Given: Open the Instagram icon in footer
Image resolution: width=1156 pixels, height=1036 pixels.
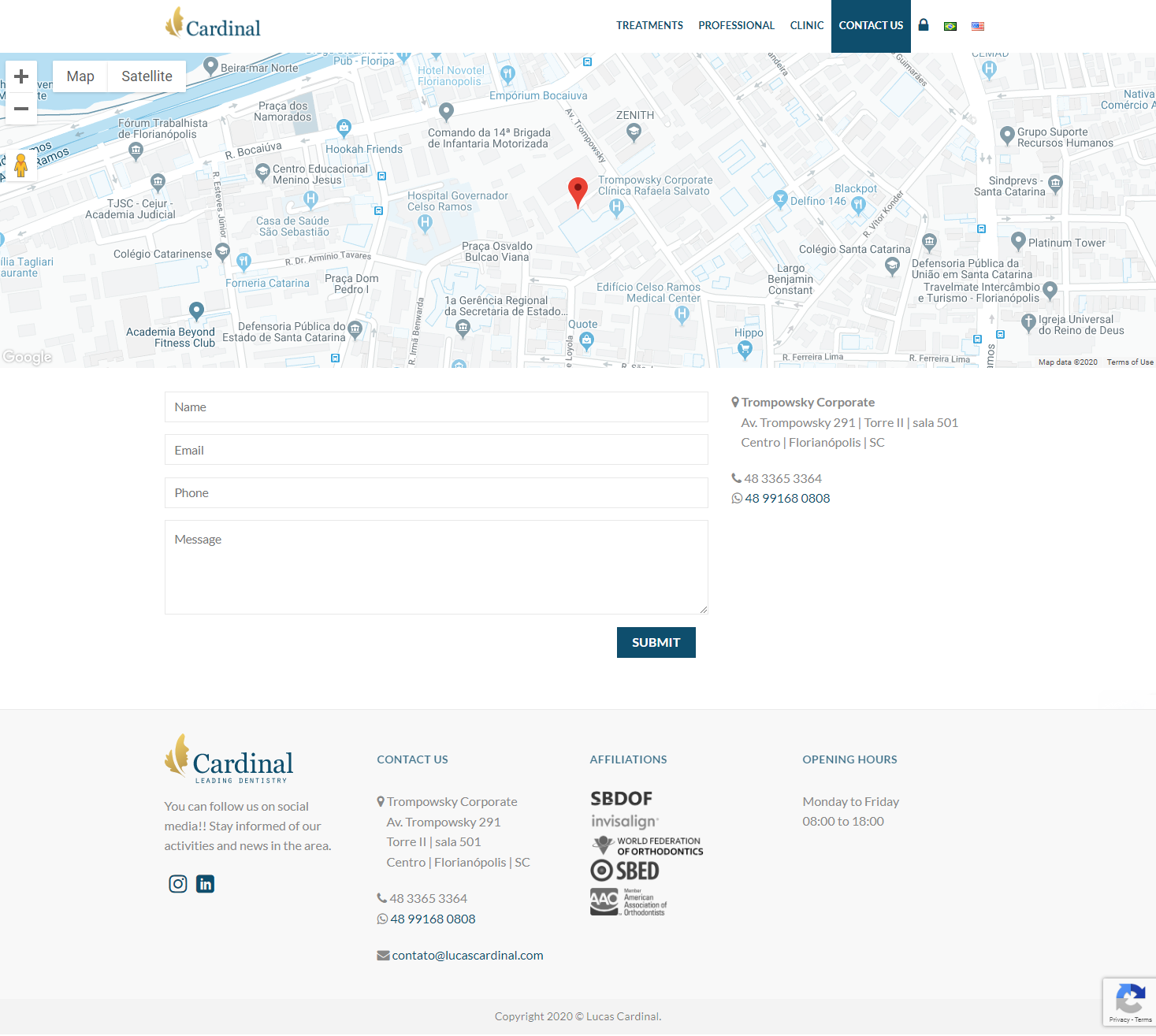Looking at the screenshot, I should [178, 884].
